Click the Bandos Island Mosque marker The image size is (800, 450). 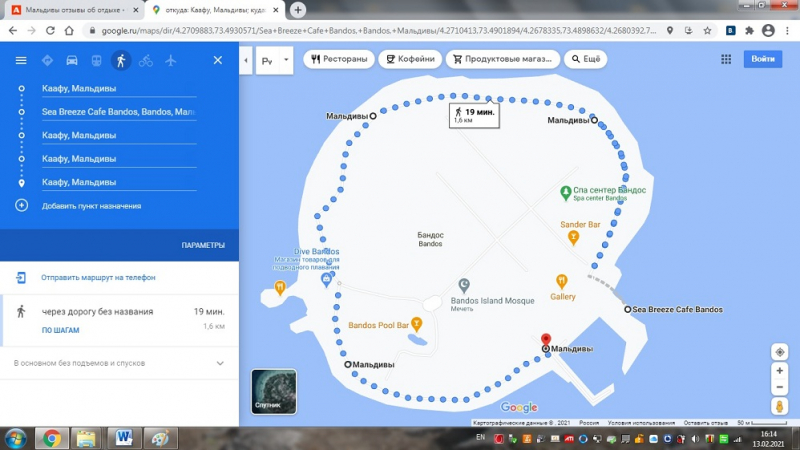click(464, 285)
